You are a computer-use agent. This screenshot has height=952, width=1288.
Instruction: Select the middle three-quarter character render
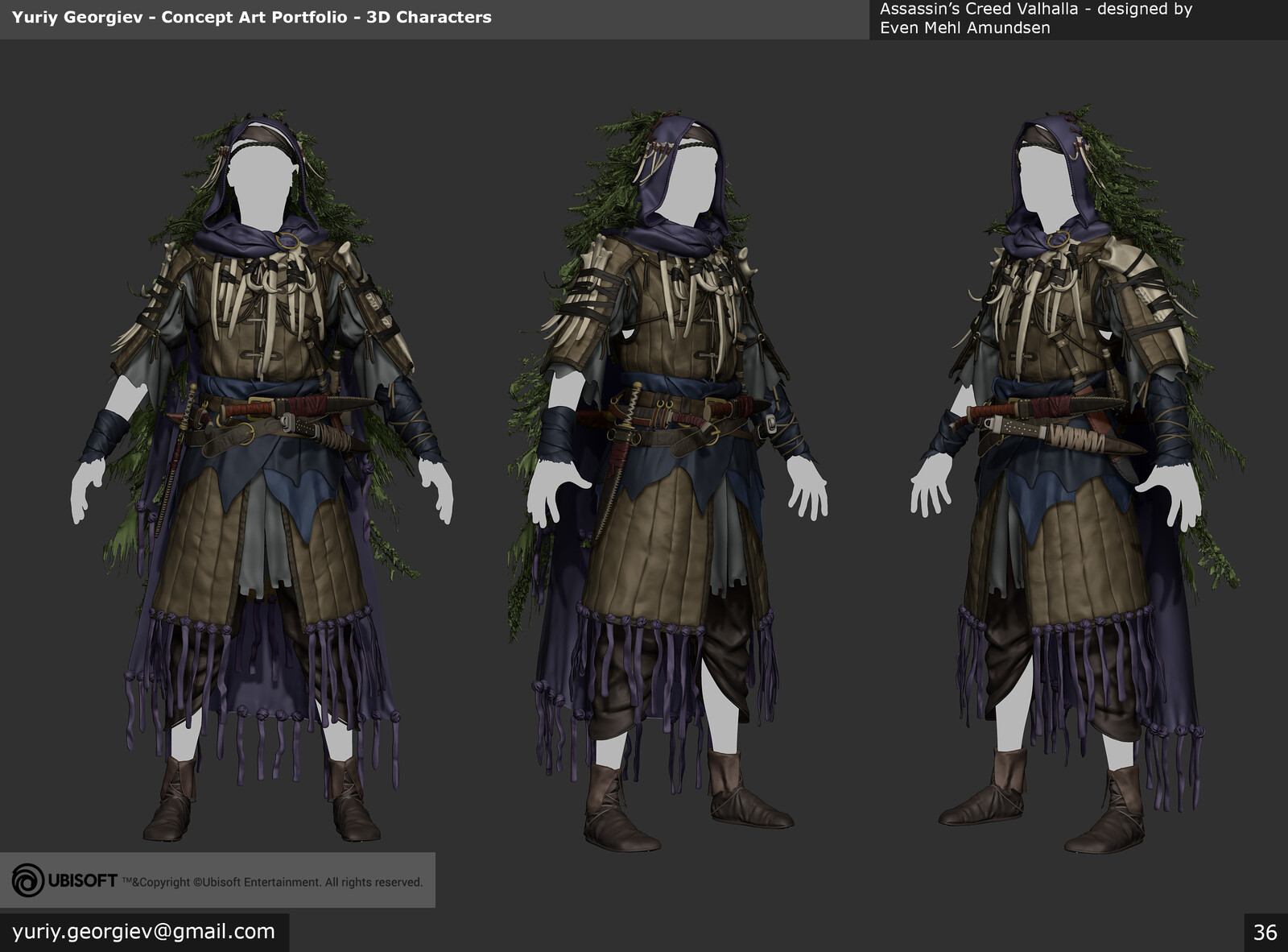[667, 481]
